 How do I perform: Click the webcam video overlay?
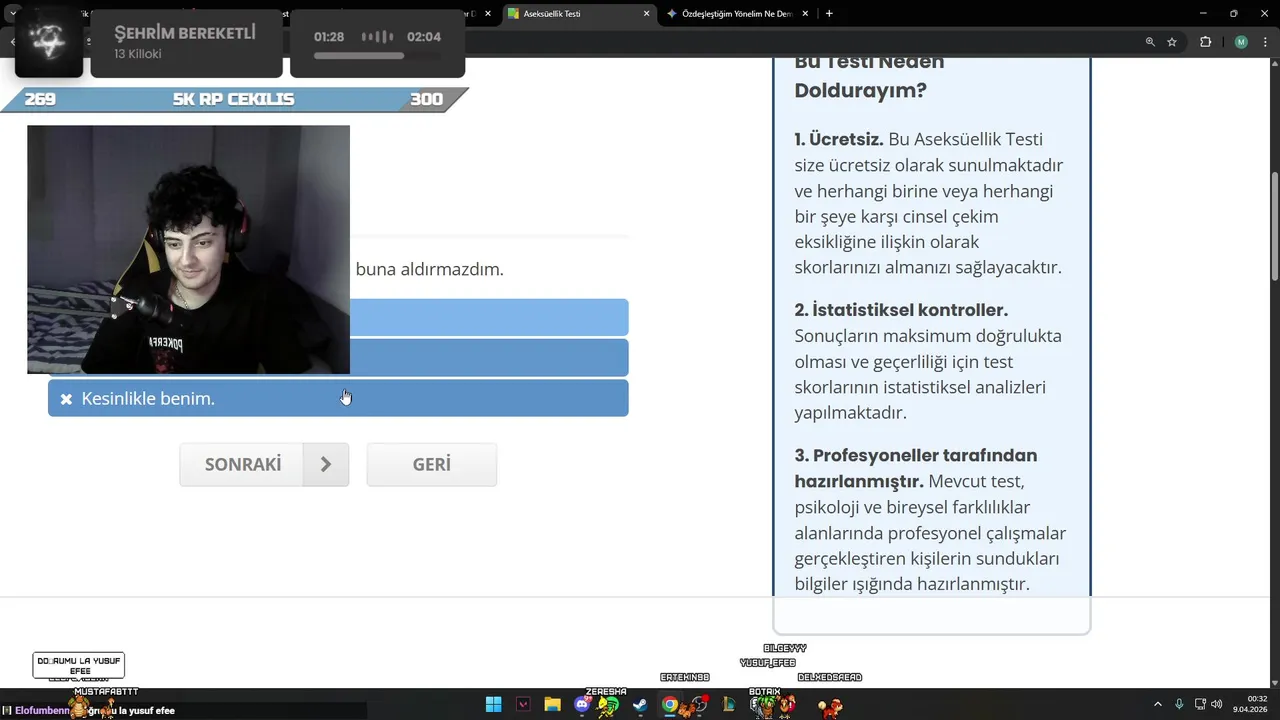(188, 250)
